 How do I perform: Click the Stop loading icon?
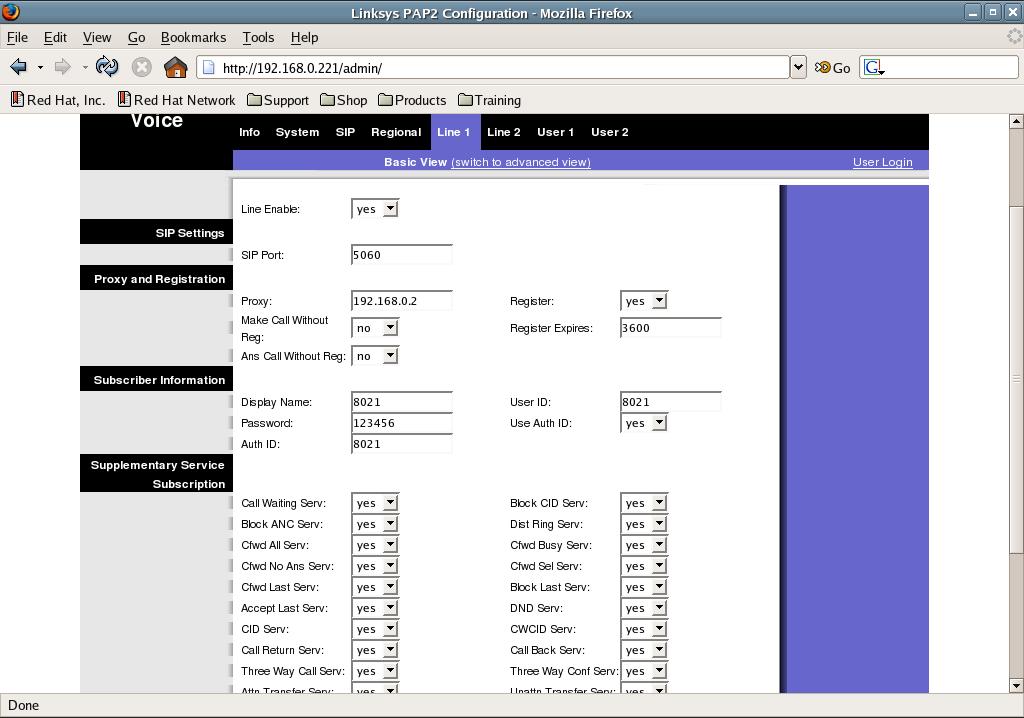coord(142,67)
